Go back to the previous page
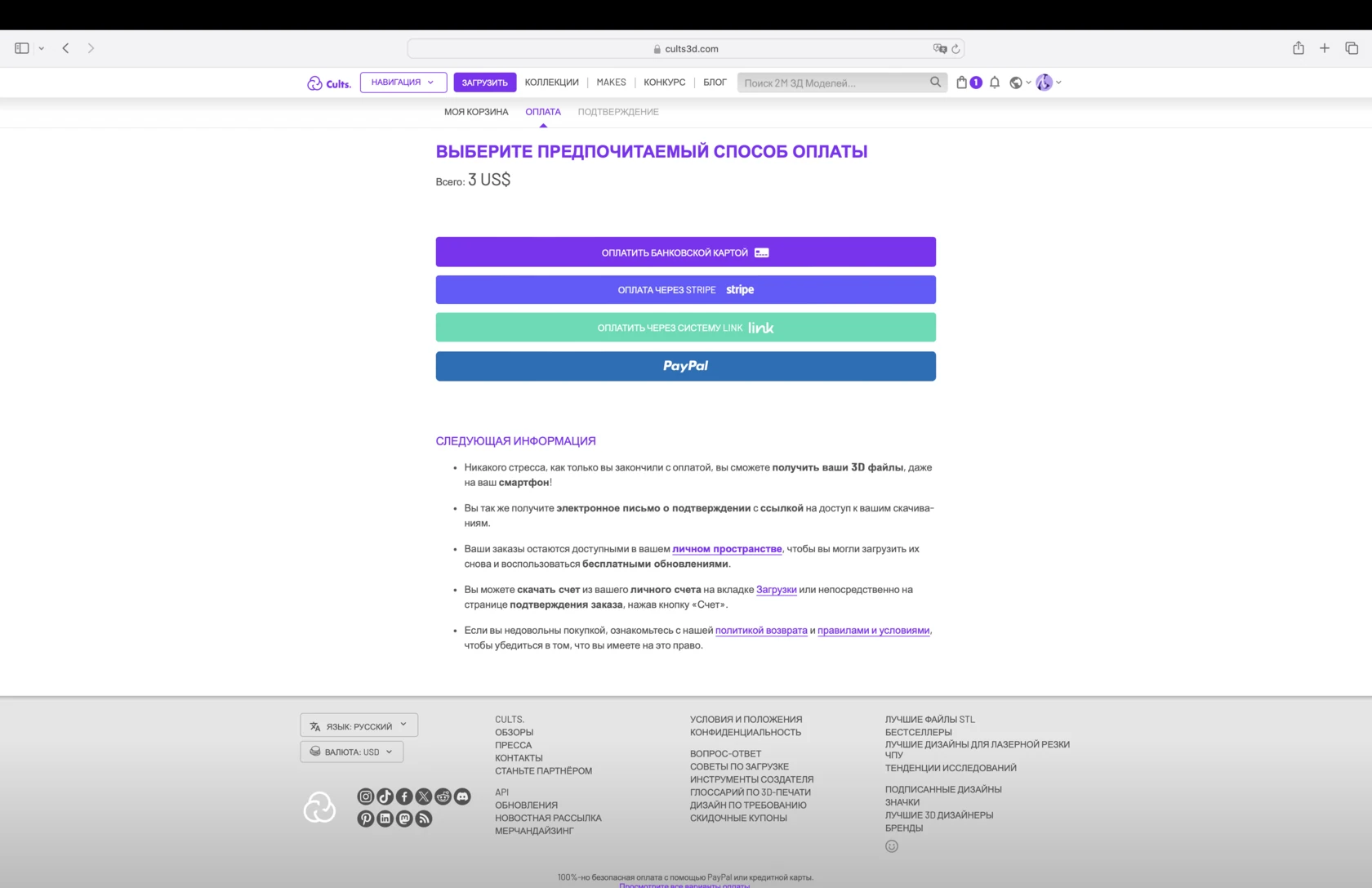Screen dimensions: 1372x888 (x=66, y=48)
